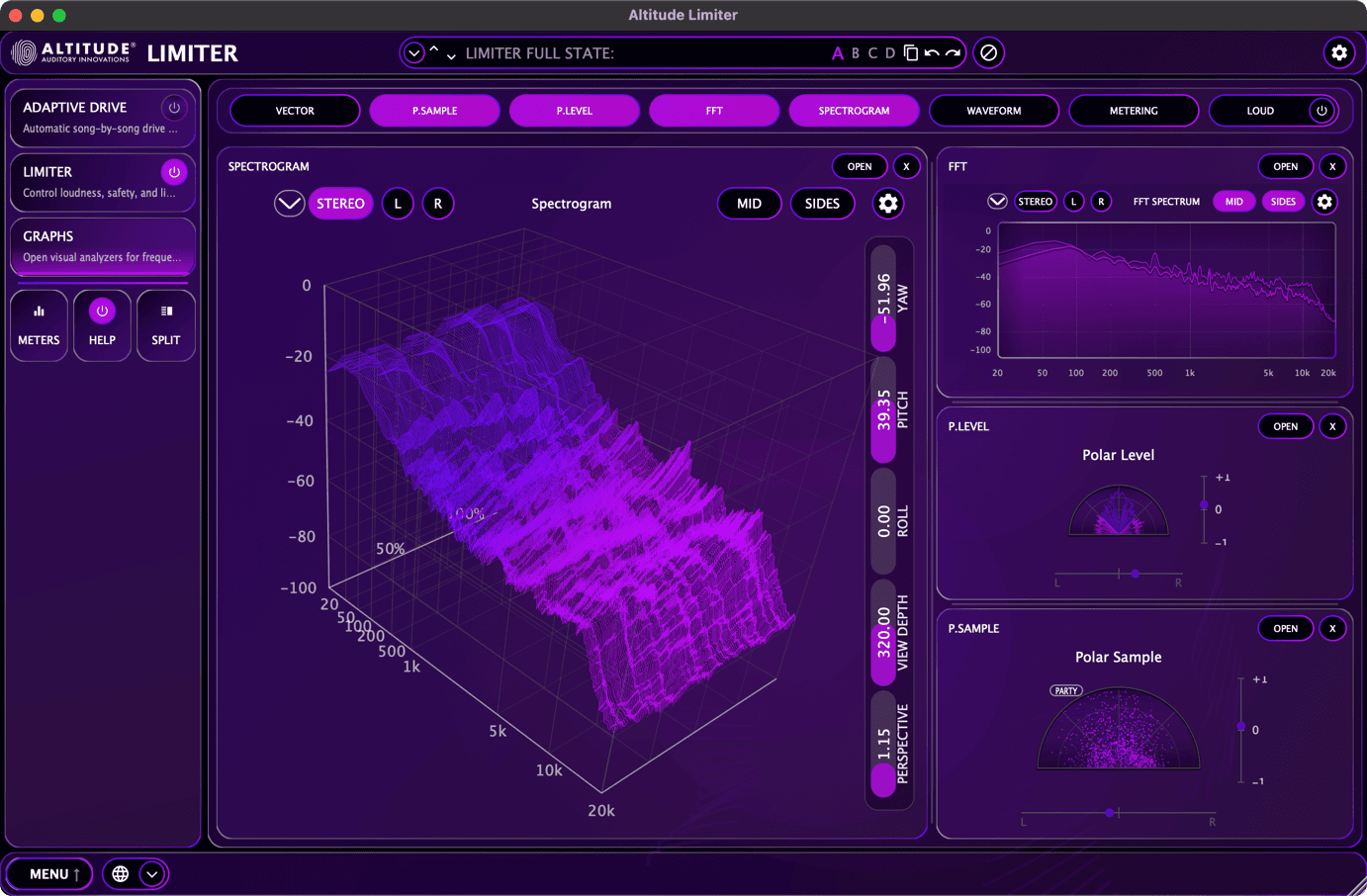Select R channel in FFT panel

point(1102,202)
